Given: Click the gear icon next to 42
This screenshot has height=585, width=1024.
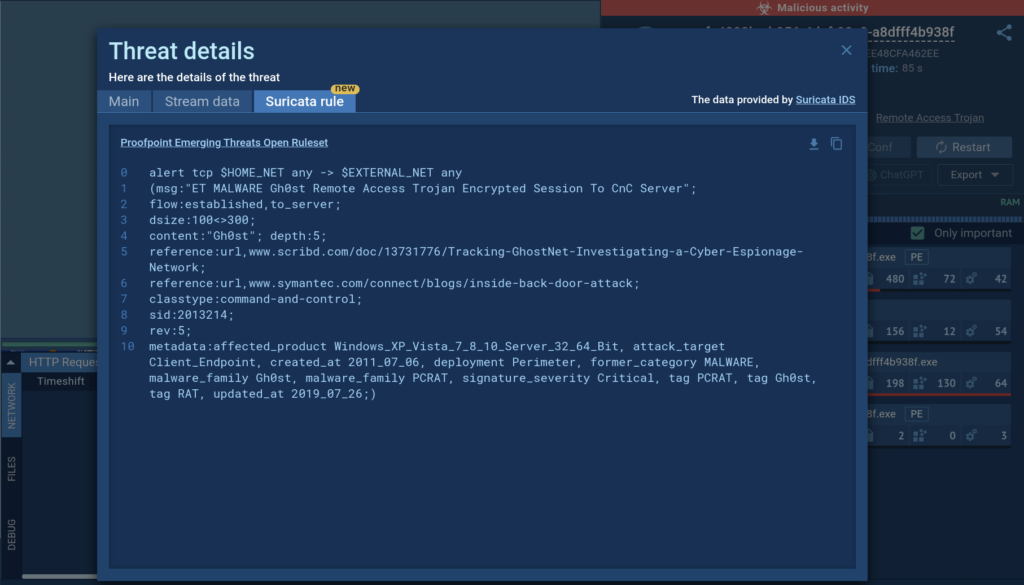Looking at the screenshot, I should (973, 279).
